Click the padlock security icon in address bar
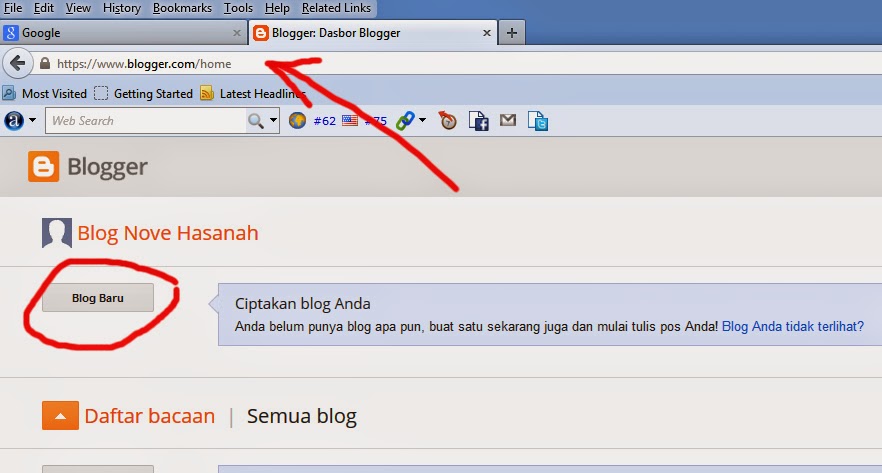This screenshot has height=473, width=882. click(45, 64)
